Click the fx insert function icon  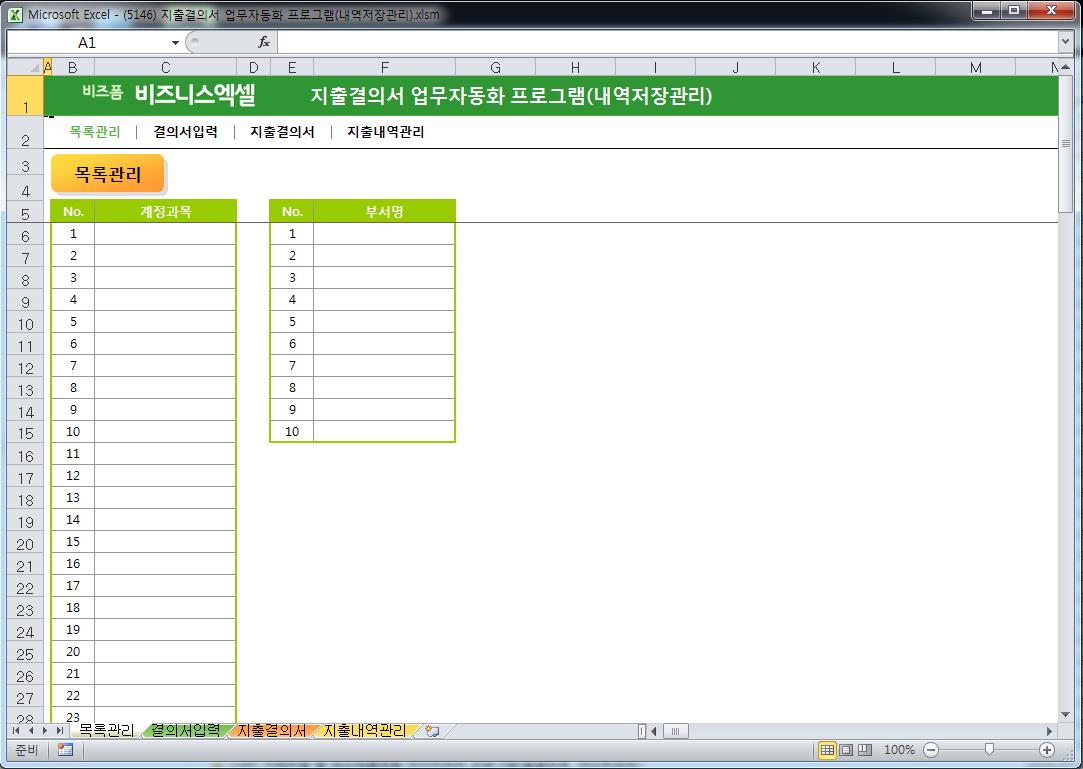pyautogui.click(x=263, y=42)
